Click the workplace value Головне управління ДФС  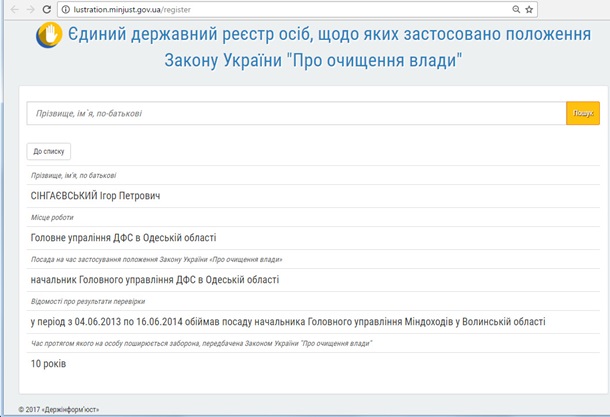click(124, 237)
